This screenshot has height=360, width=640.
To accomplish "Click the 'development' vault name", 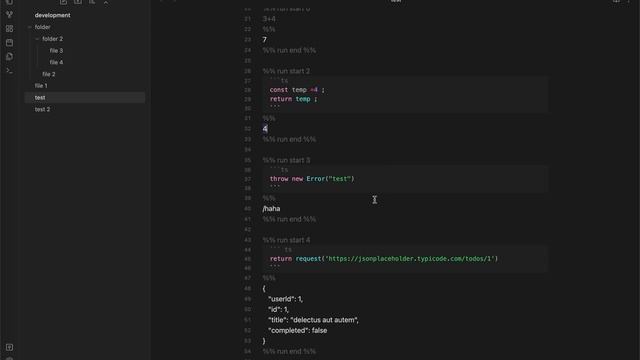I will coord(53,15).
